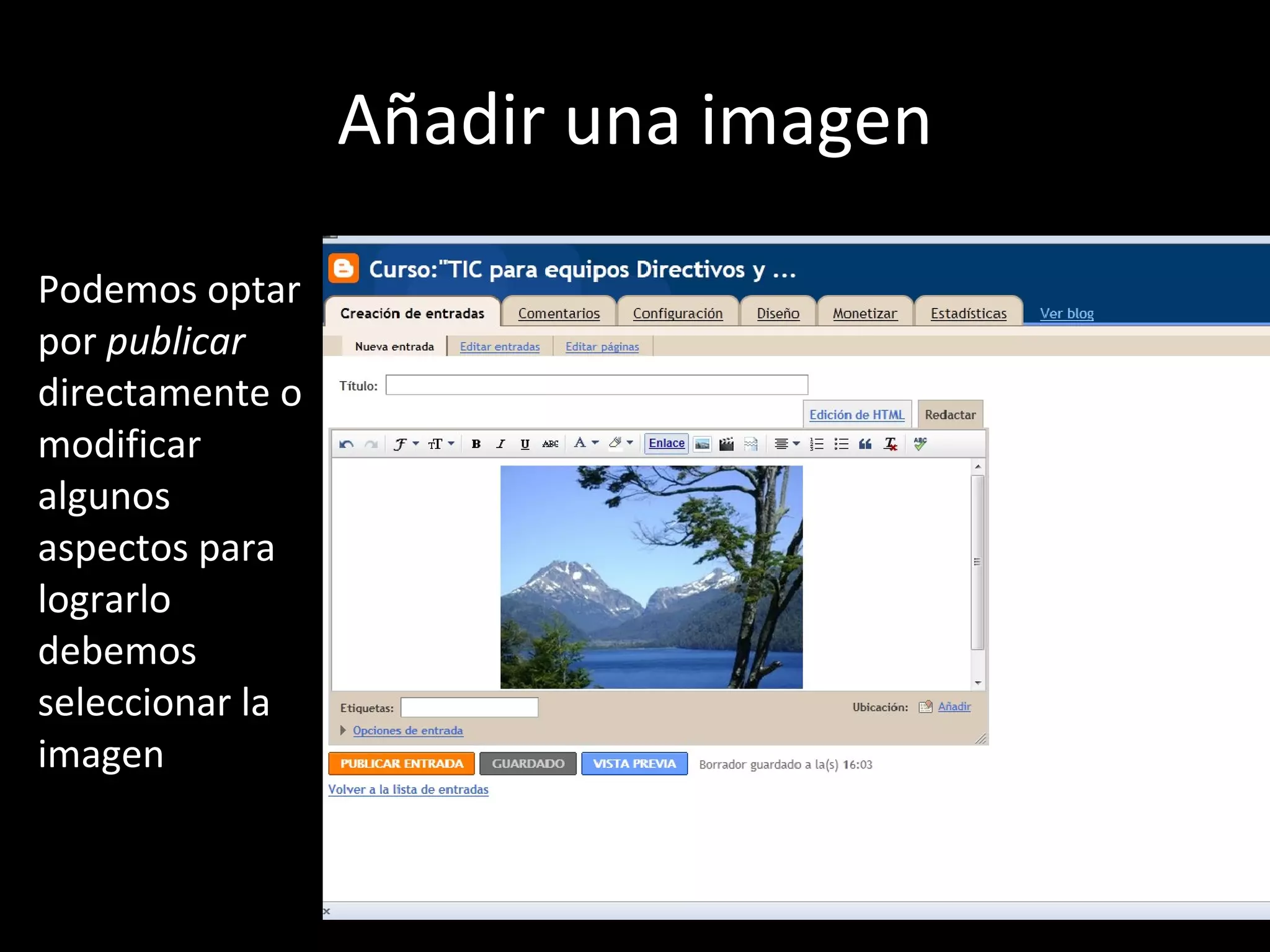Click the location map icon beside Ubicación
The image size is (1270, 952).
[925, 707]
